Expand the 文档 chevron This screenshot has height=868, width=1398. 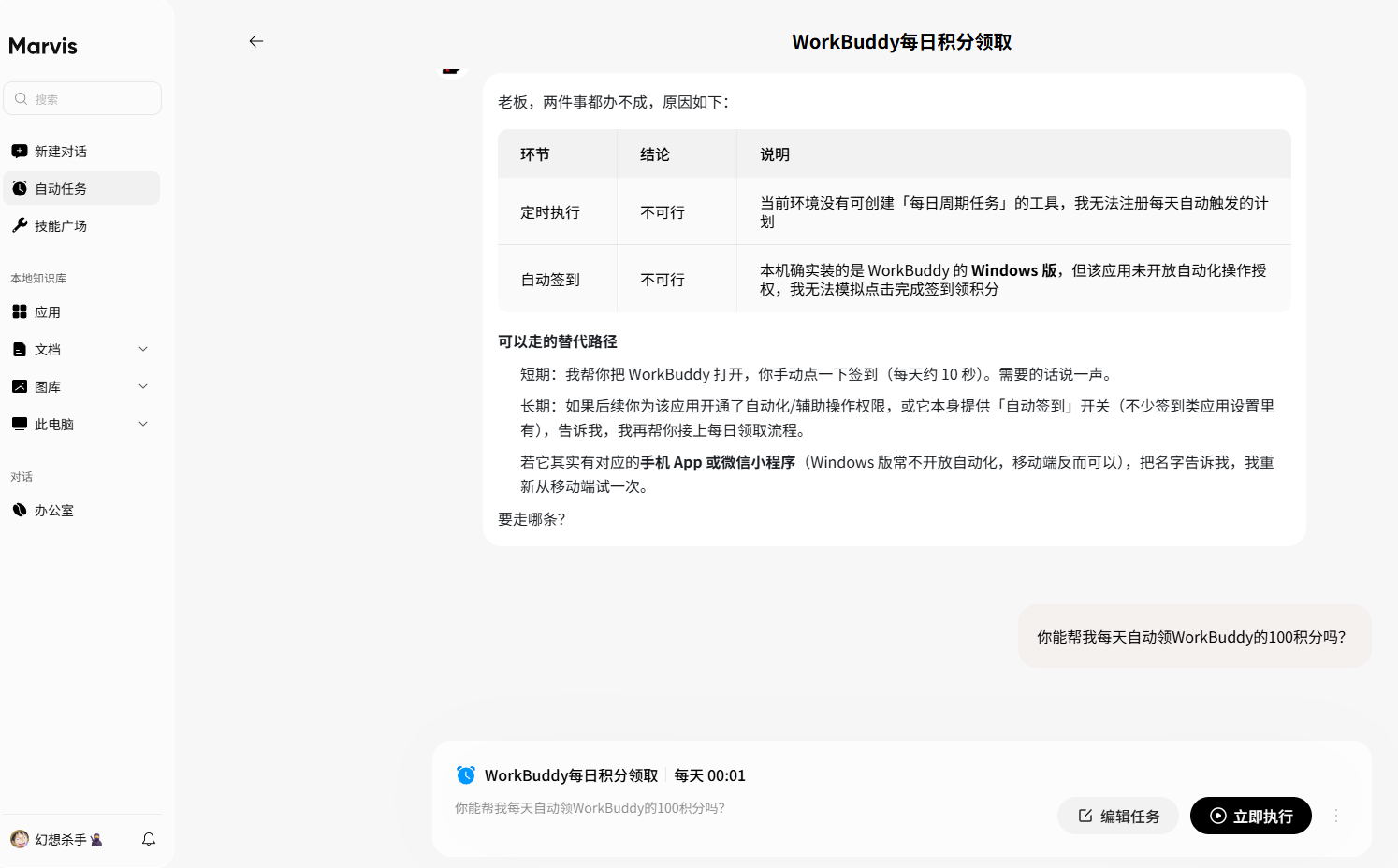coord(143,349)
